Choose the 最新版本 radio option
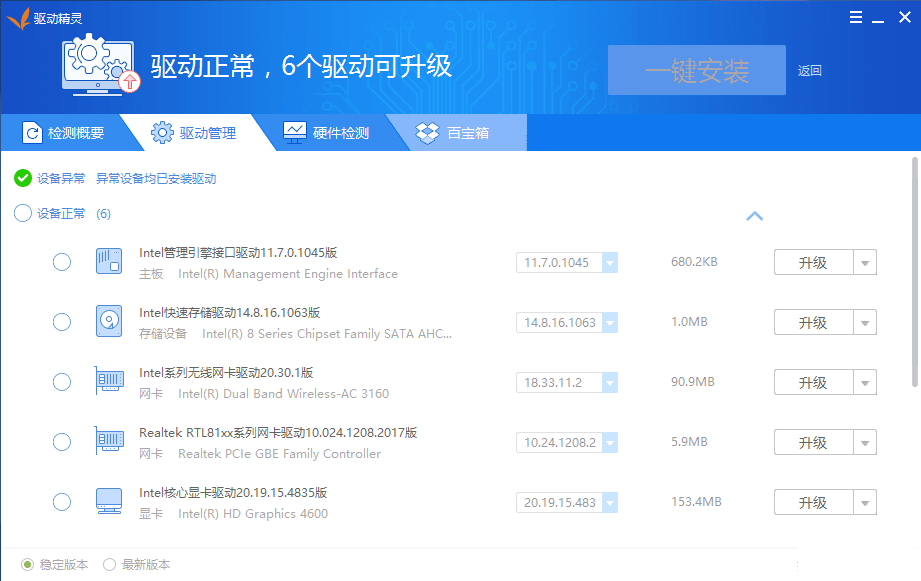Screen dimensions: 921x581 pos(109,565)
